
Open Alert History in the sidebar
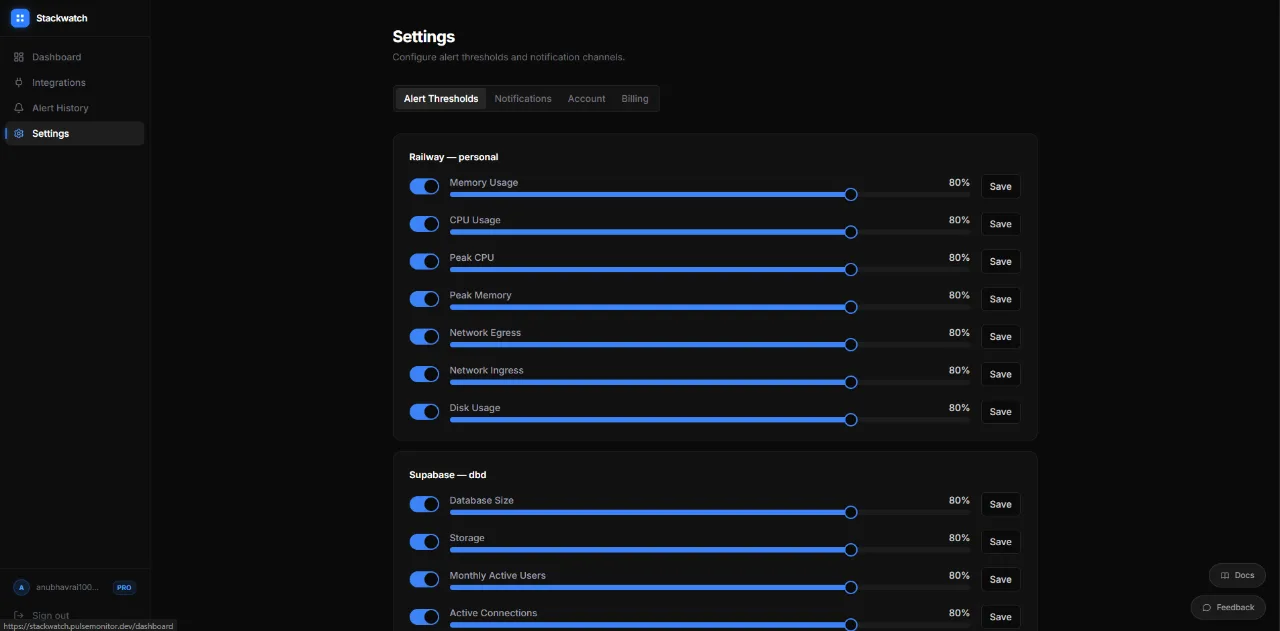coord(75,108)
